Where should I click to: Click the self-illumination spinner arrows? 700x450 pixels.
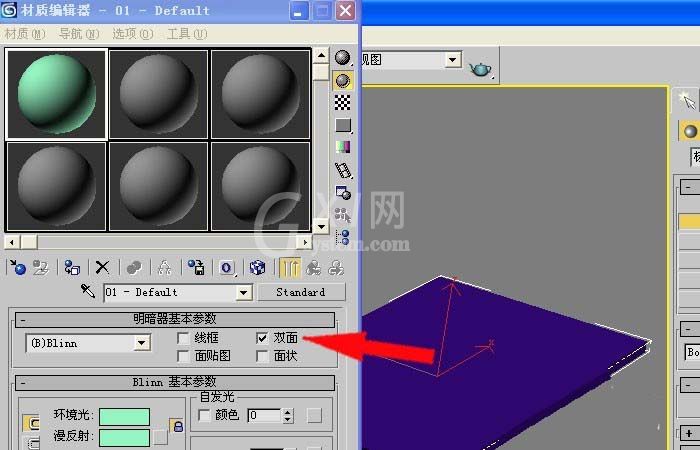coord(288,416)
